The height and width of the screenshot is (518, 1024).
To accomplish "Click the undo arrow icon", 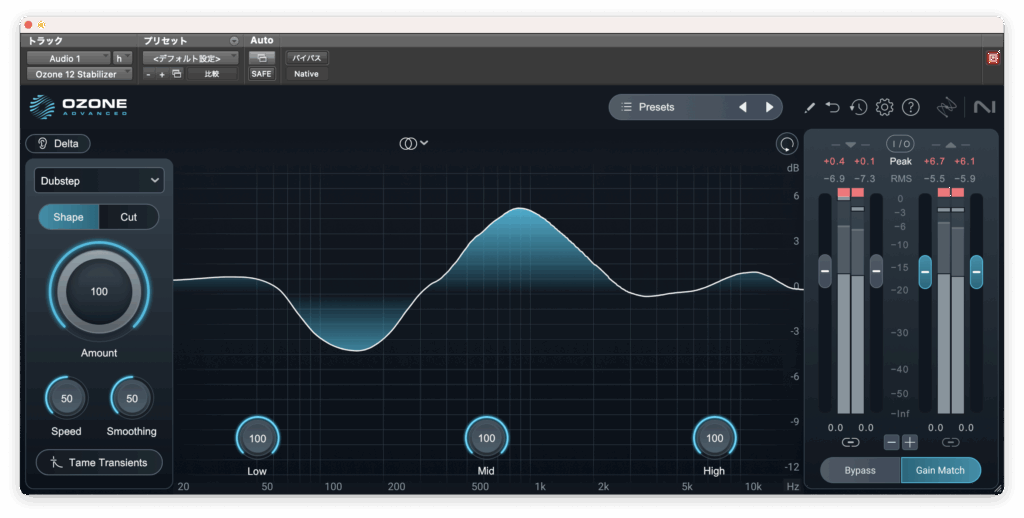I will (833, 107).
